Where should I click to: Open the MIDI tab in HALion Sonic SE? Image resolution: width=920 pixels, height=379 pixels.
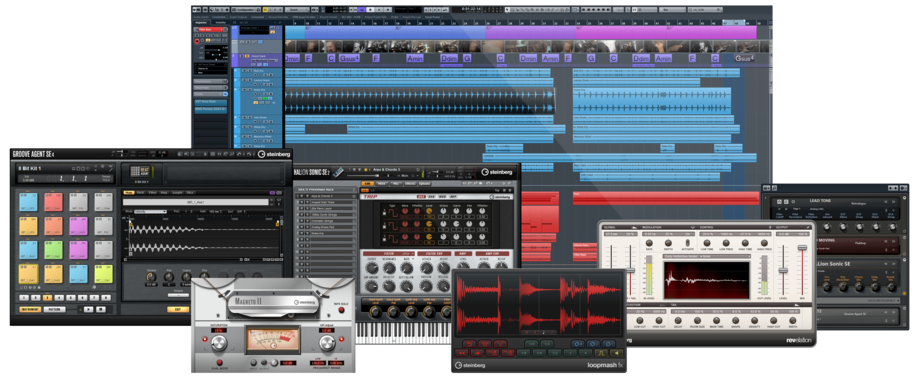[381, 184]
